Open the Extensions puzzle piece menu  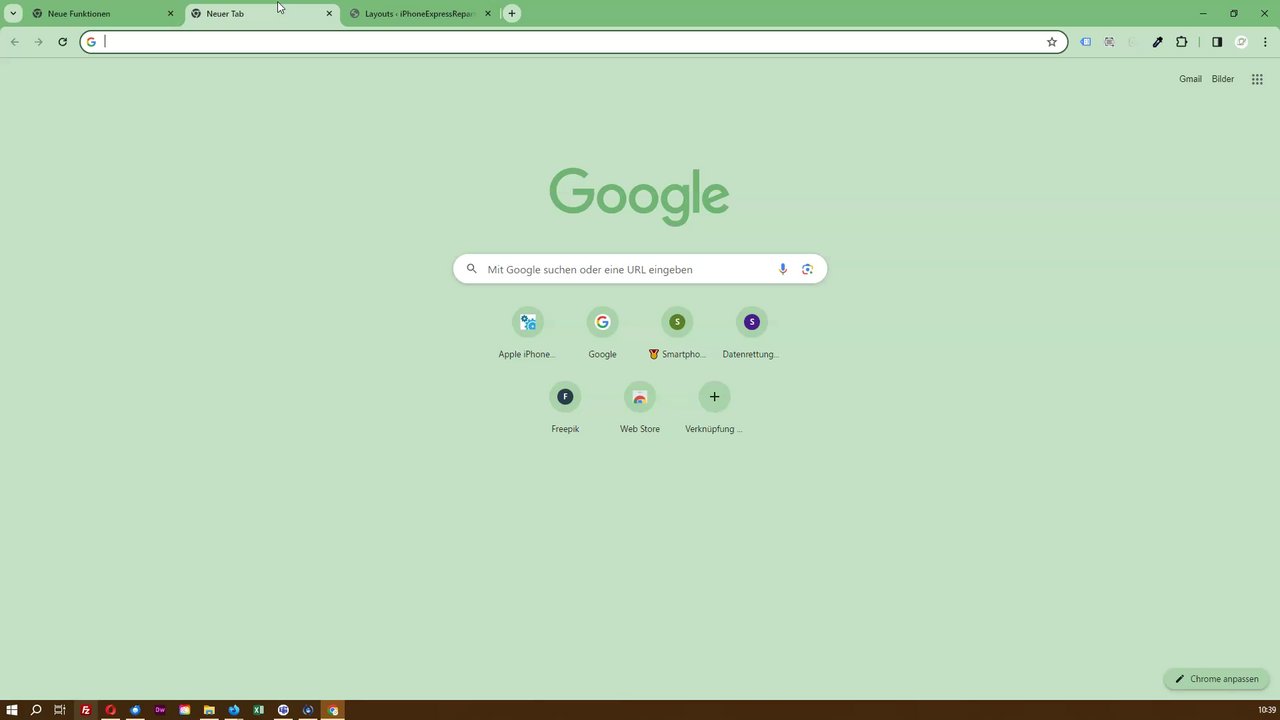coord(1181,42)
